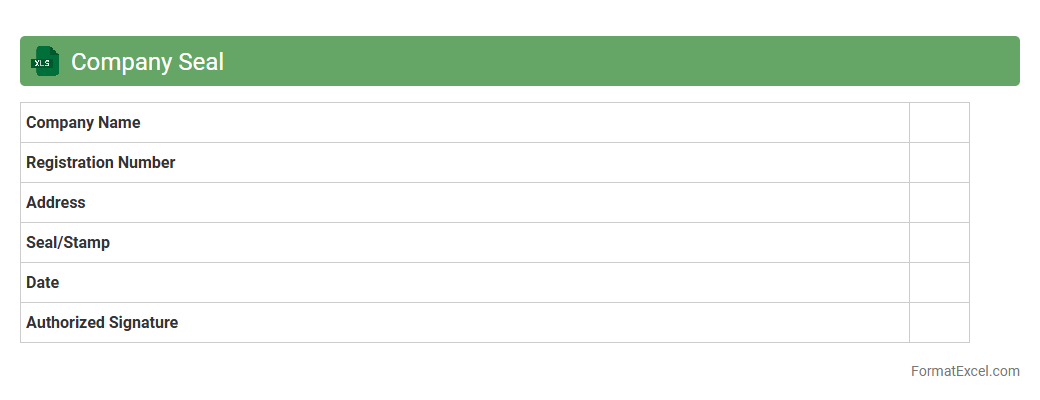1040x400 pixels.
Task: Click the empty cell beside Date
Action: [939, 283]
